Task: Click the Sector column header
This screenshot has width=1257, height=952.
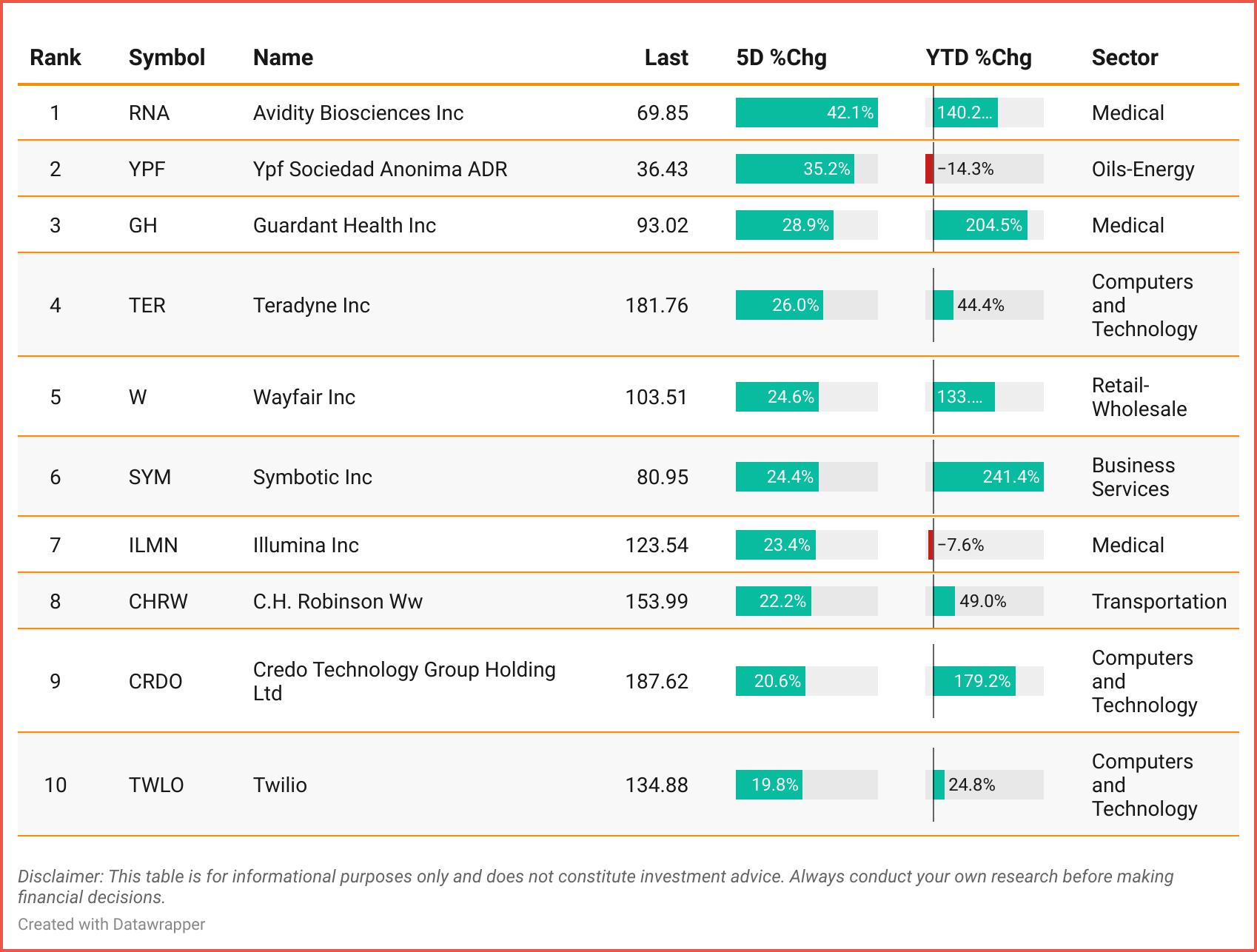Action: (x=1124, y=58)
